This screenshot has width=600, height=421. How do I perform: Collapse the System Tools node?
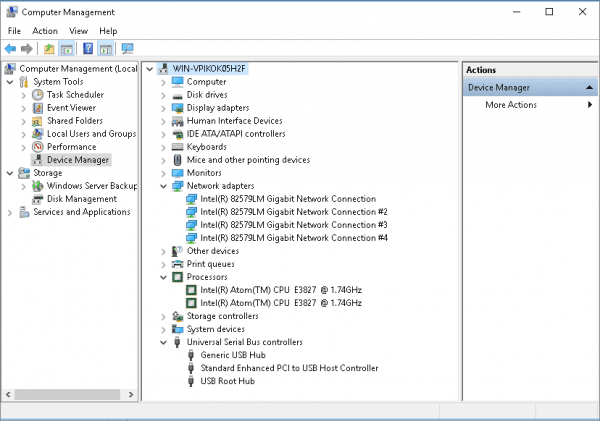pos(10,82)
